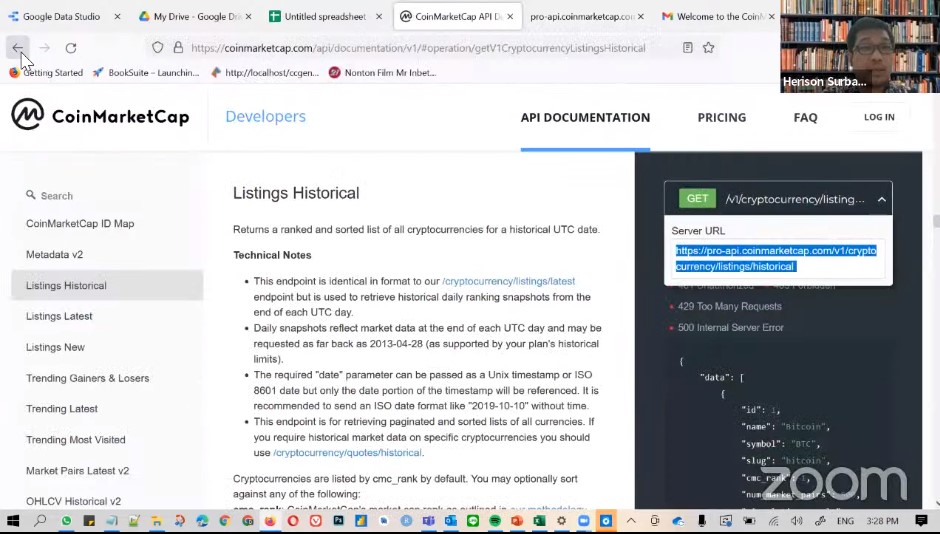Open Windows taskbar search

[40, 521]
